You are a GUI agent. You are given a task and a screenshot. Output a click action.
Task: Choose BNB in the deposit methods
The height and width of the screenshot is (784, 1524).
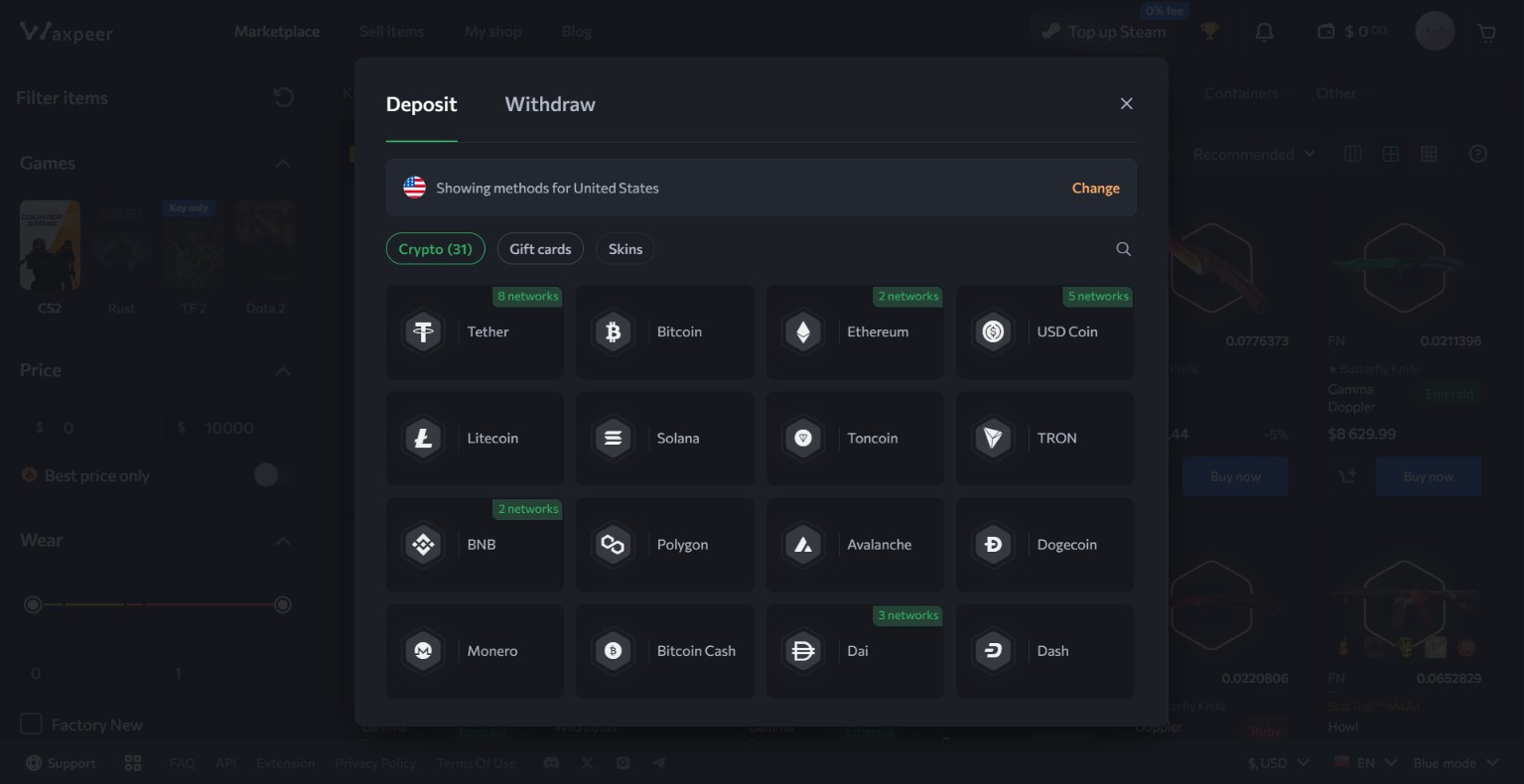pyautogui.click(x=475, y=545)
